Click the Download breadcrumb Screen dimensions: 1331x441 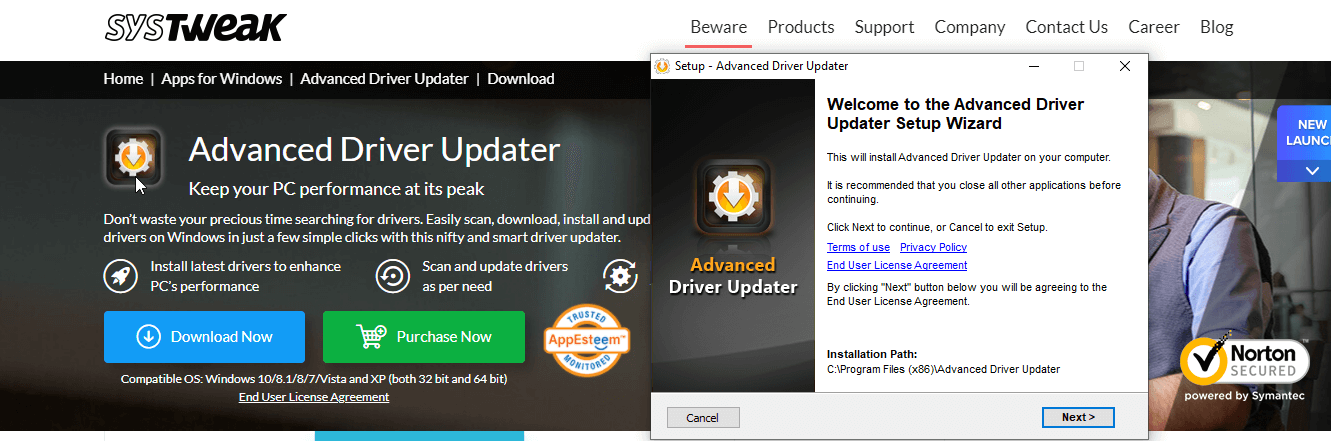click(x=520, y=79)
